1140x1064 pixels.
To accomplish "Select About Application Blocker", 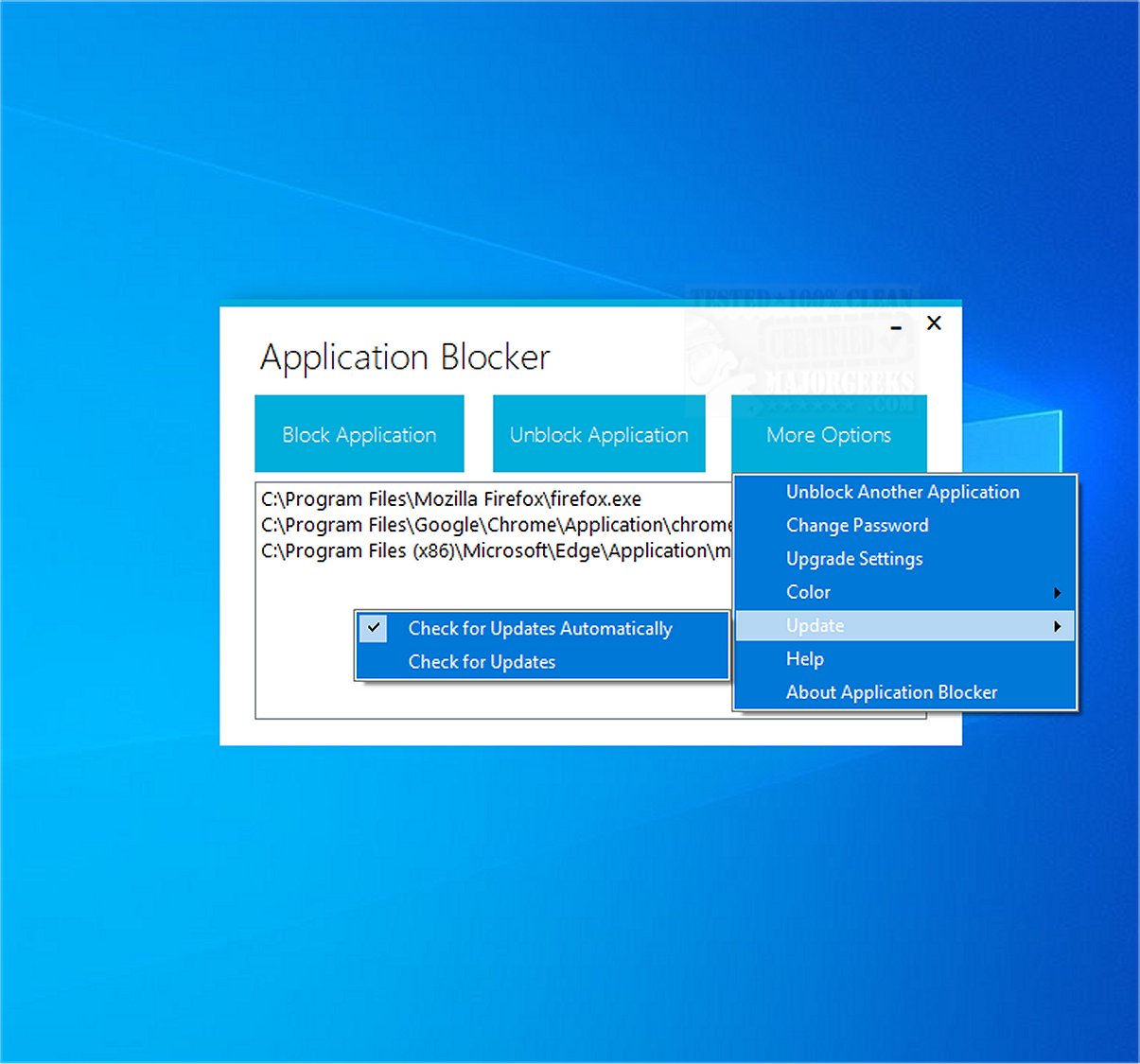I will pyautogui.click(x=905, y=692).
